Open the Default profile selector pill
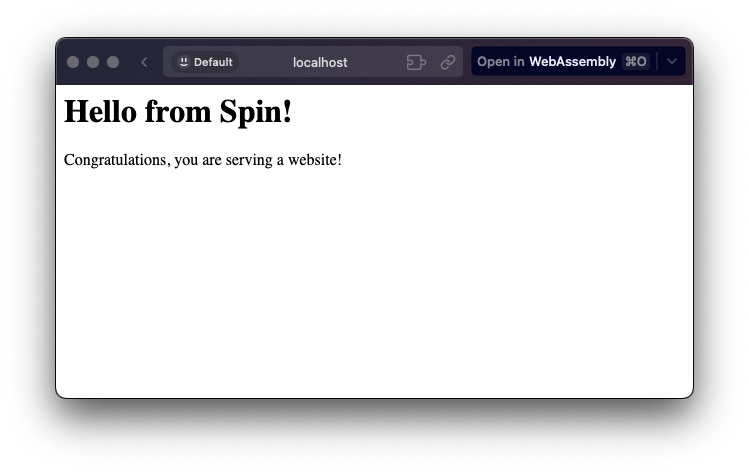749x472 pixels. 205,62
